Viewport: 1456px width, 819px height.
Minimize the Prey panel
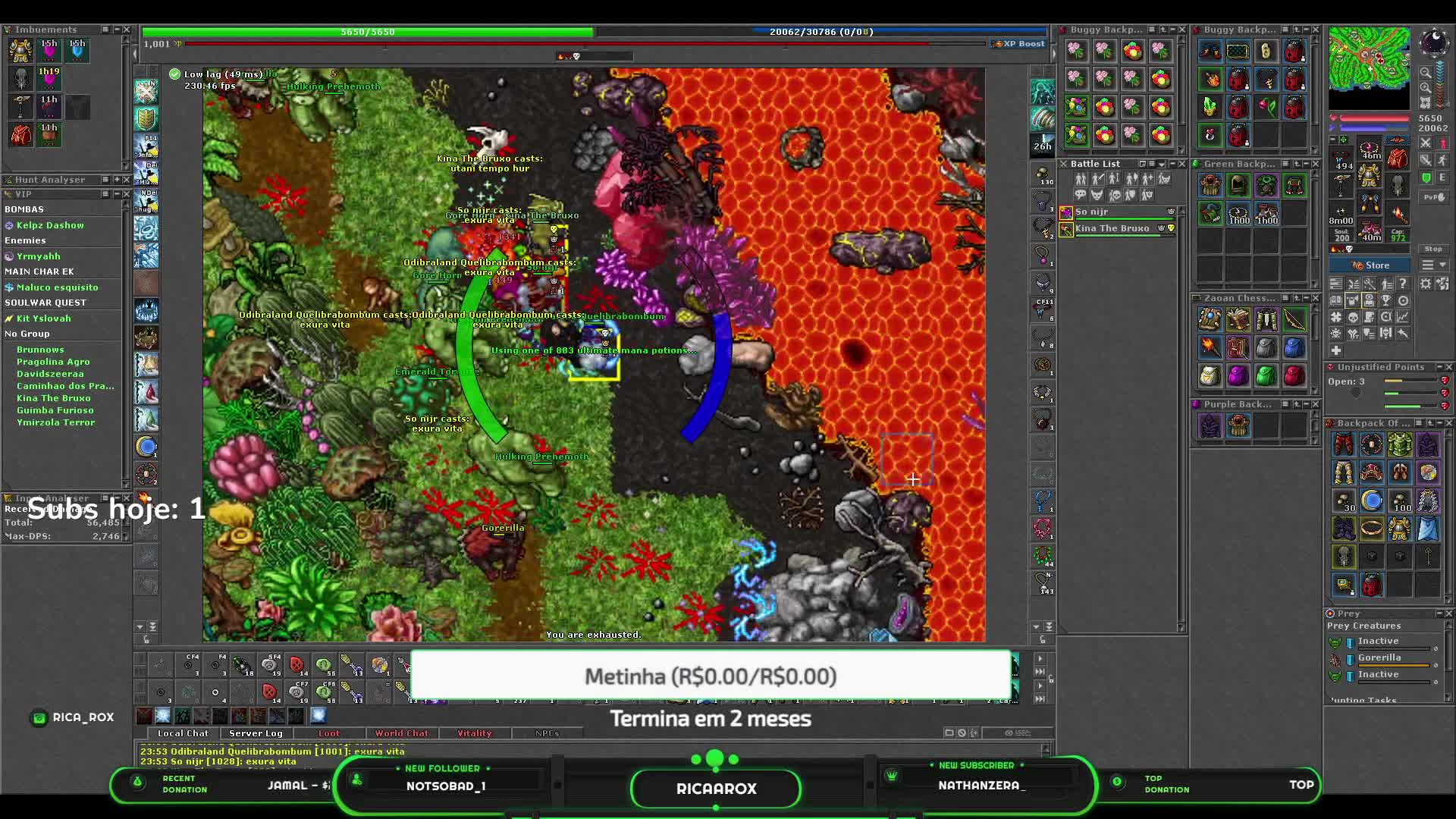coord(1439,613)
